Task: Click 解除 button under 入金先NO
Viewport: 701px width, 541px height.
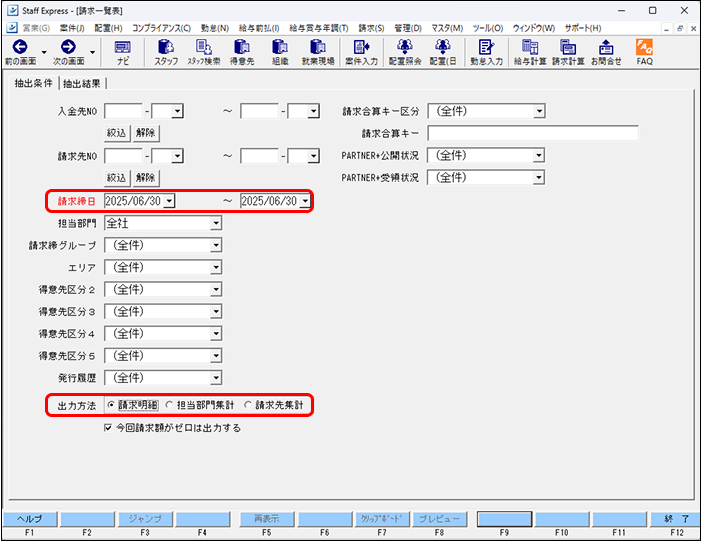Action: (x=146, y=133)
